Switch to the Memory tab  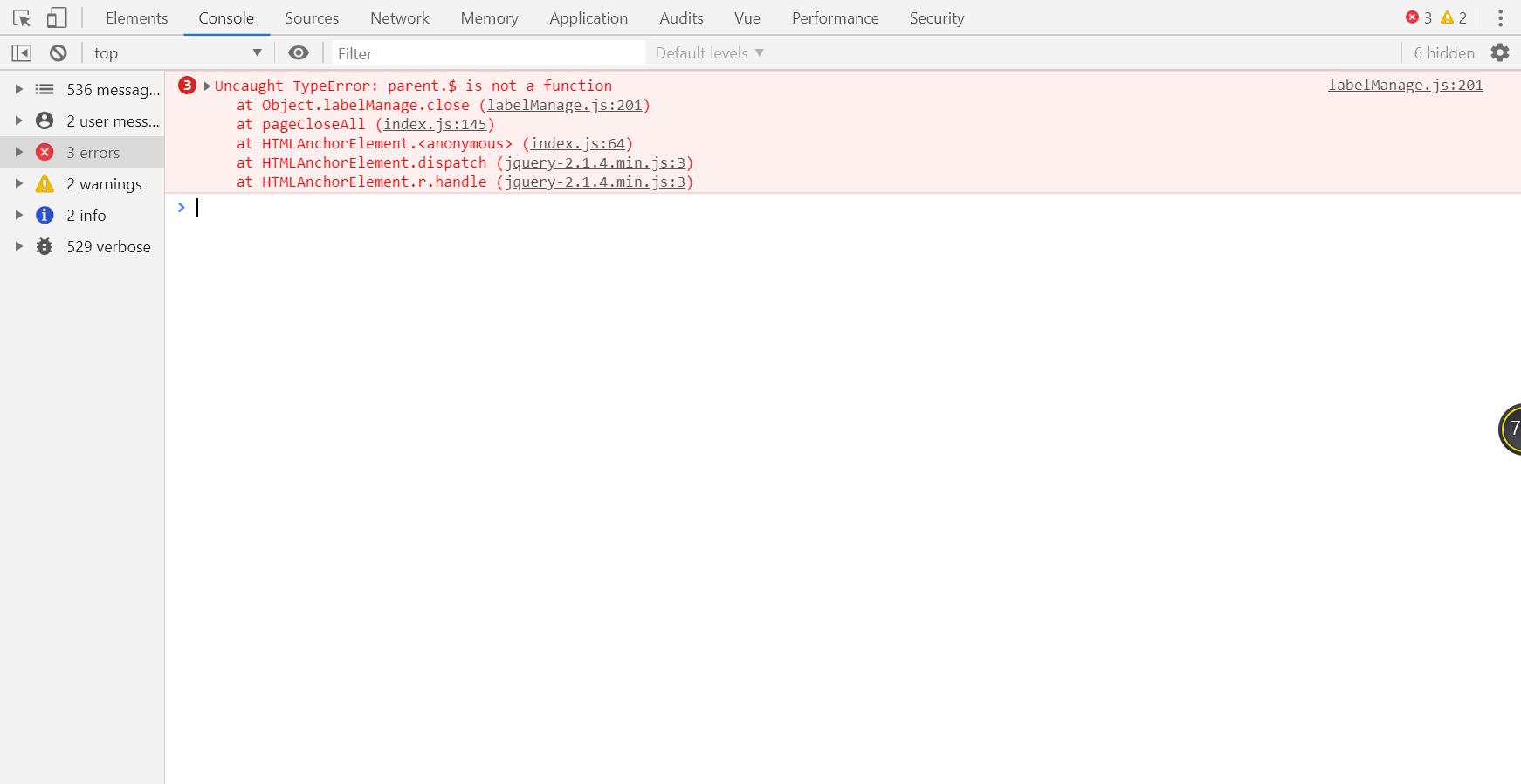(x=489, y=17)
